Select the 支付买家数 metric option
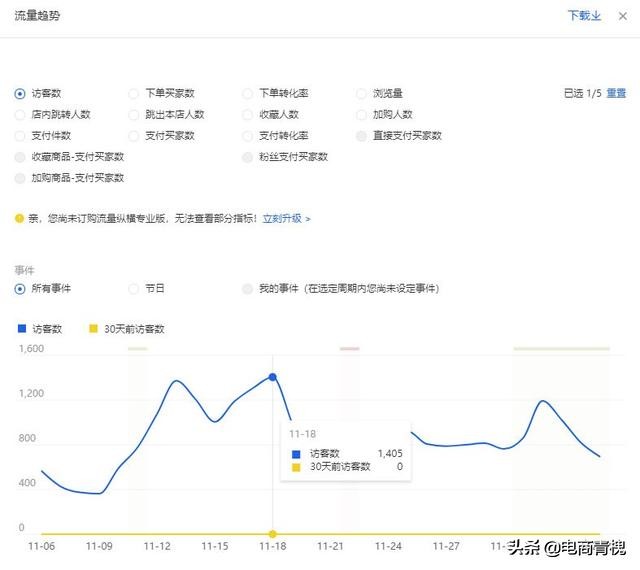The image size is (640, 570). pyautogui.click(x=133, y=136)
